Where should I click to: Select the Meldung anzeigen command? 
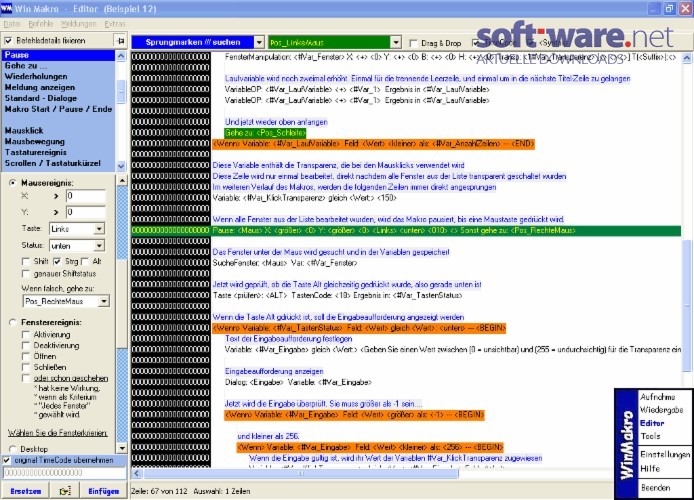coord(58,87)
